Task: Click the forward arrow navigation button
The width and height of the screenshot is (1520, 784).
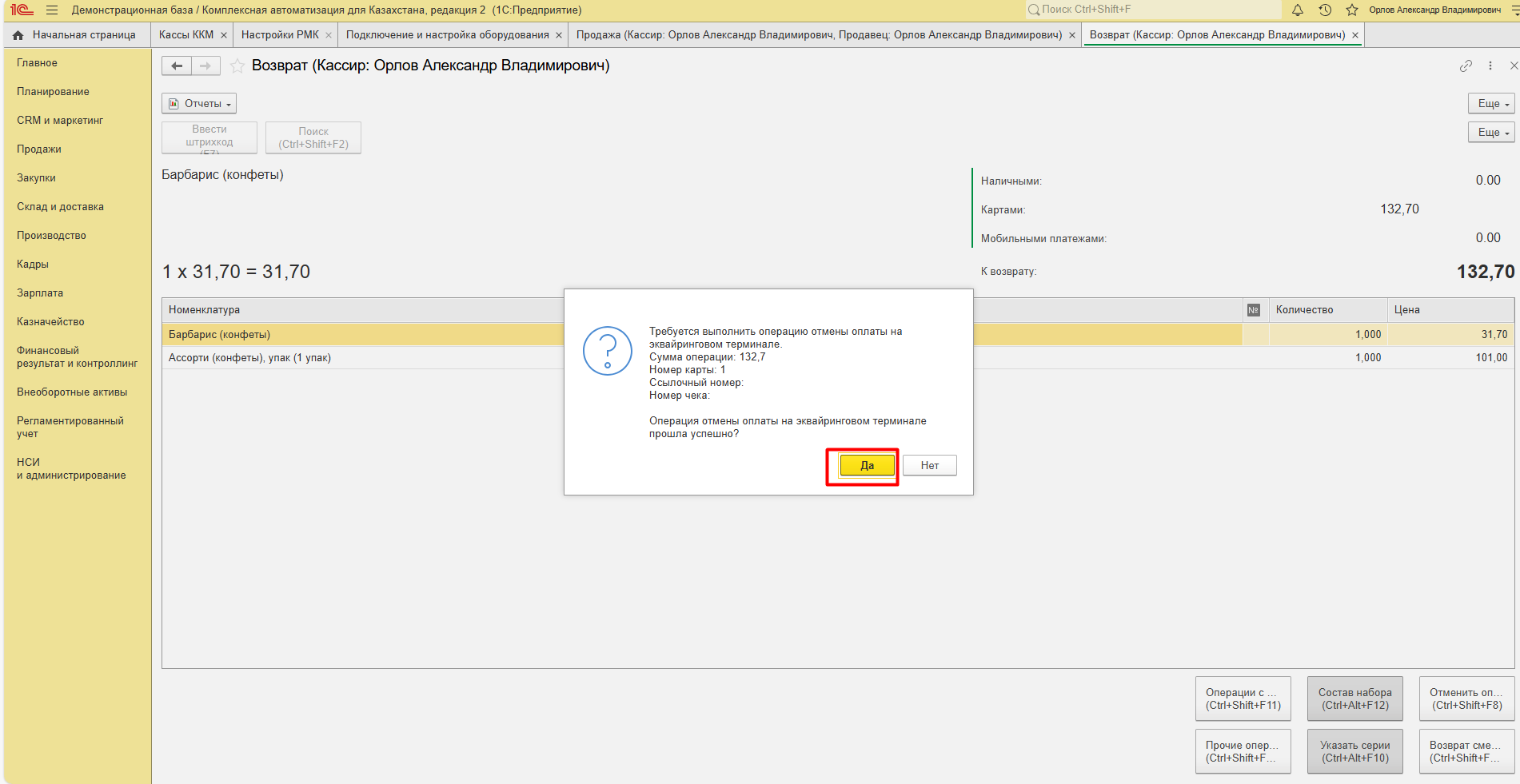Action: click(x=205, y=66)
